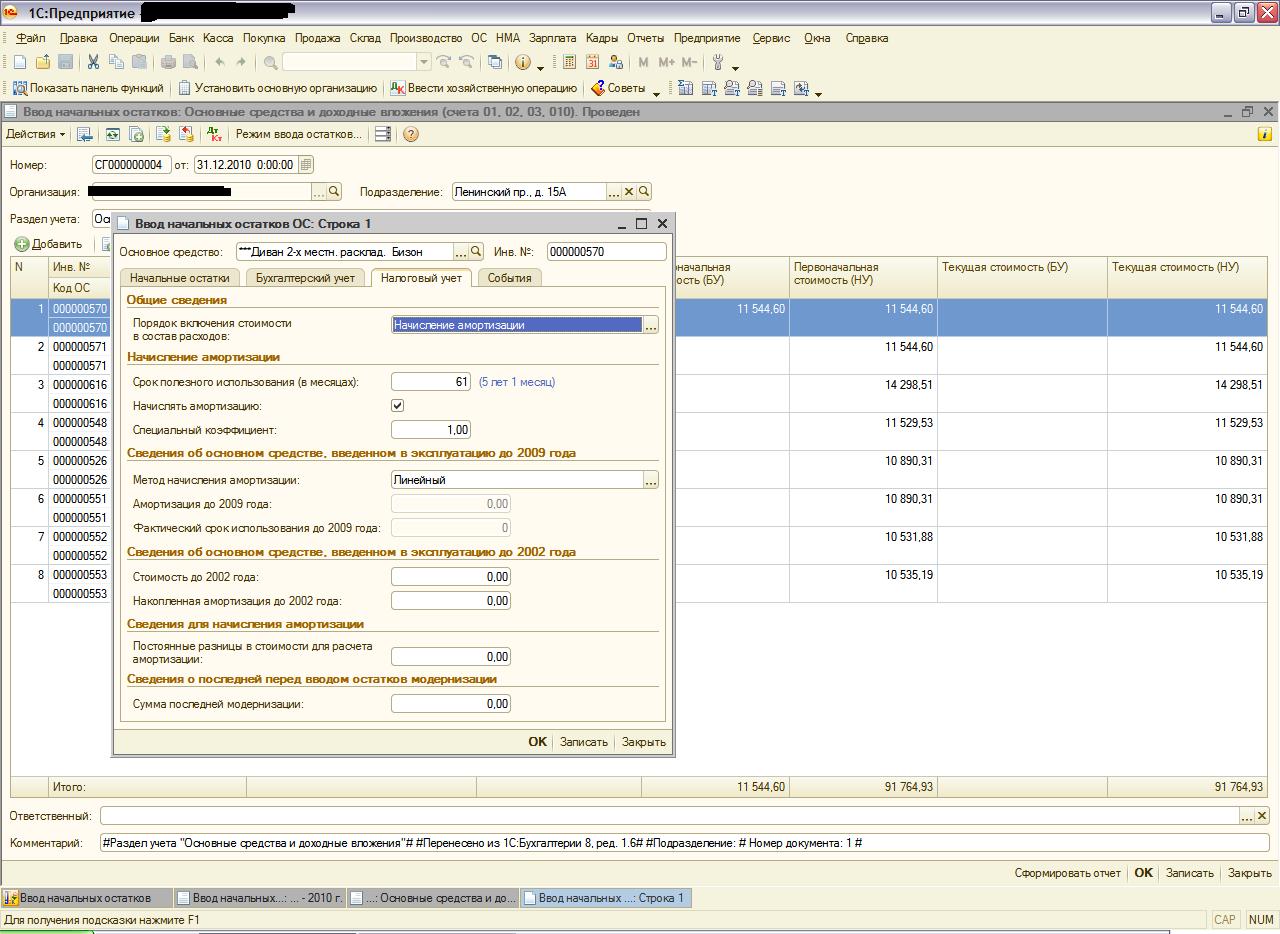Click the Инв. № field in the dialog
The image size is (1280, 934).
pyautogui.click(x=606, y=252)
